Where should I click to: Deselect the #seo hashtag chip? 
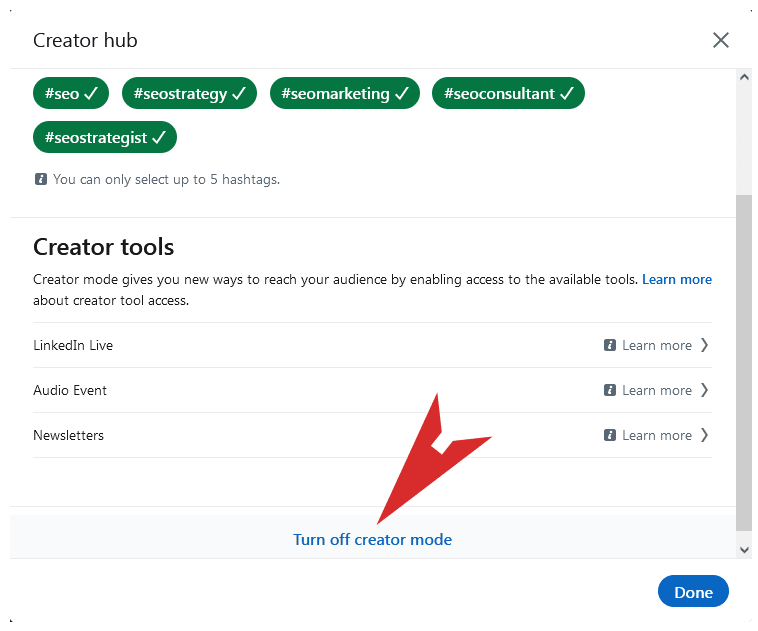tap(71, 93)
